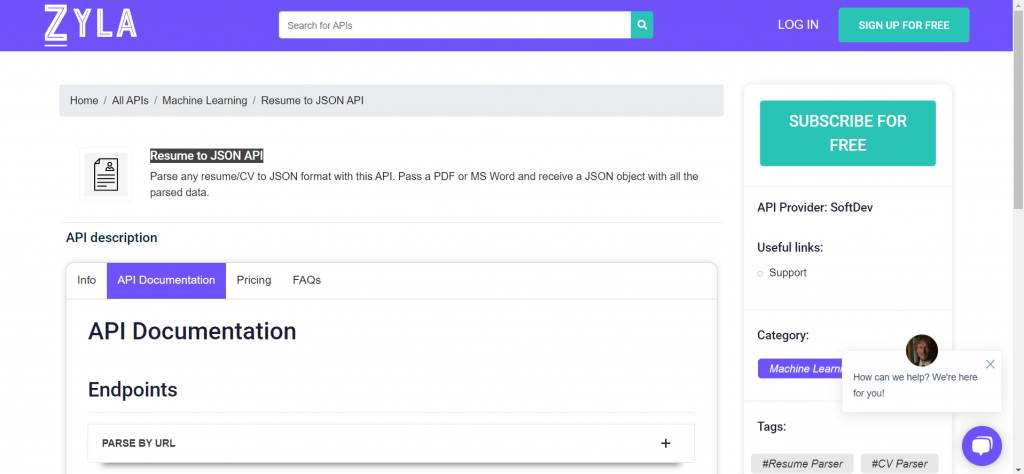
Task: Click the Machine Learning category badge
Action: pyautogui.click(x=801, y=368)
